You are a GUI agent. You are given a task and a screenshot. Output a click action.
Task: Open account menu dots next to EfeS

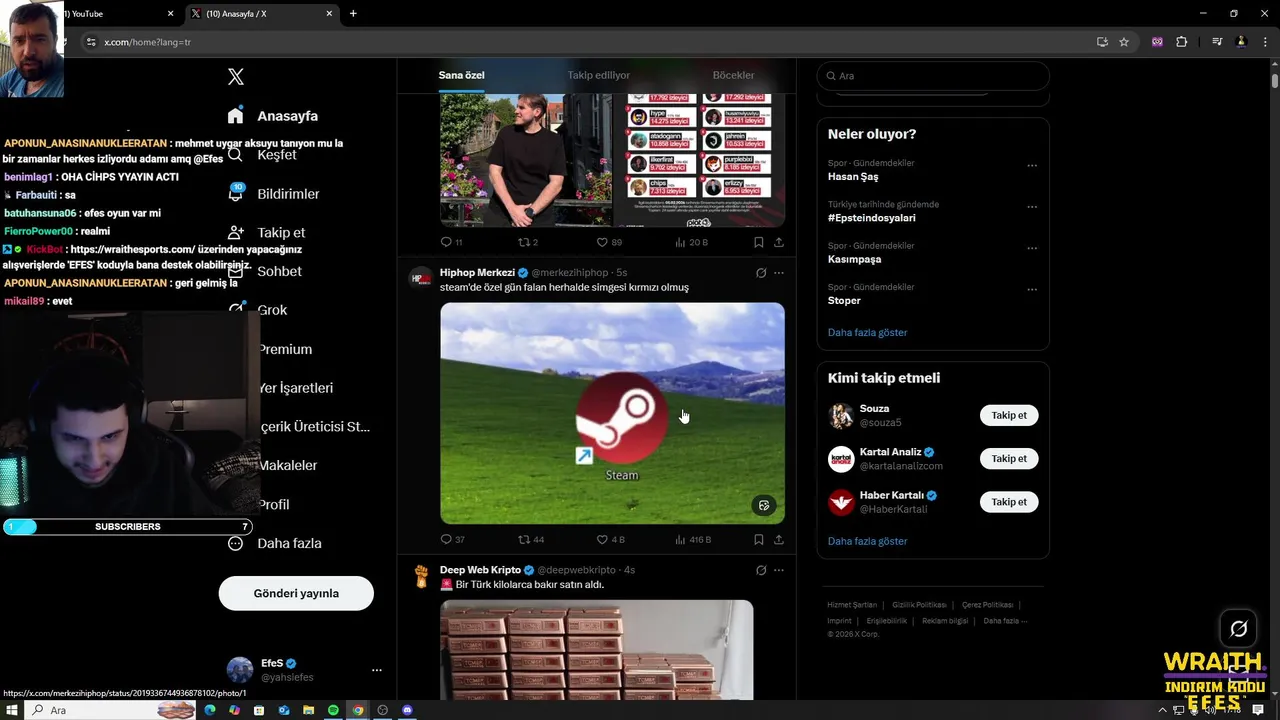[376, 670]
